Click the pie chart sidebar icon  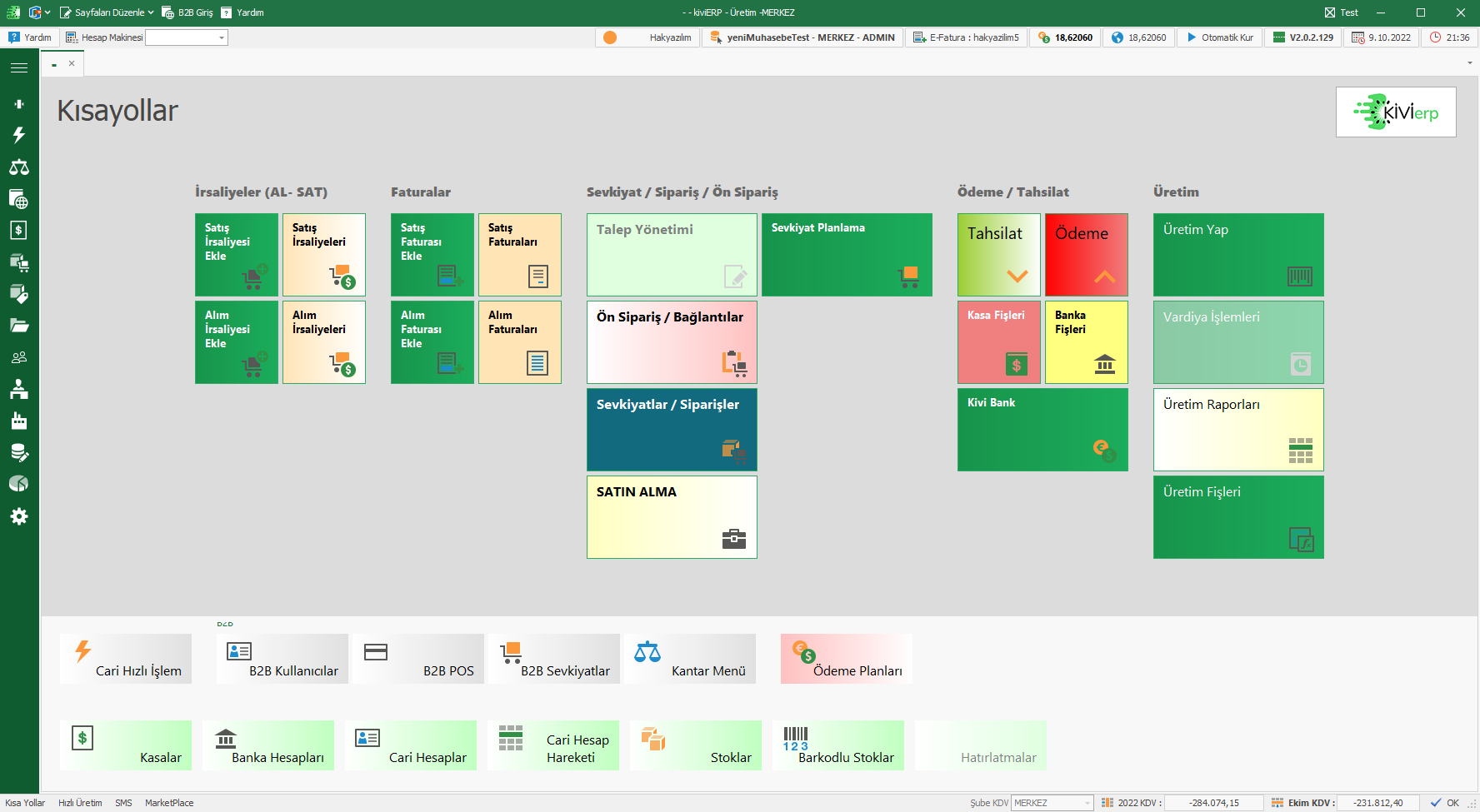click(19, 484)
